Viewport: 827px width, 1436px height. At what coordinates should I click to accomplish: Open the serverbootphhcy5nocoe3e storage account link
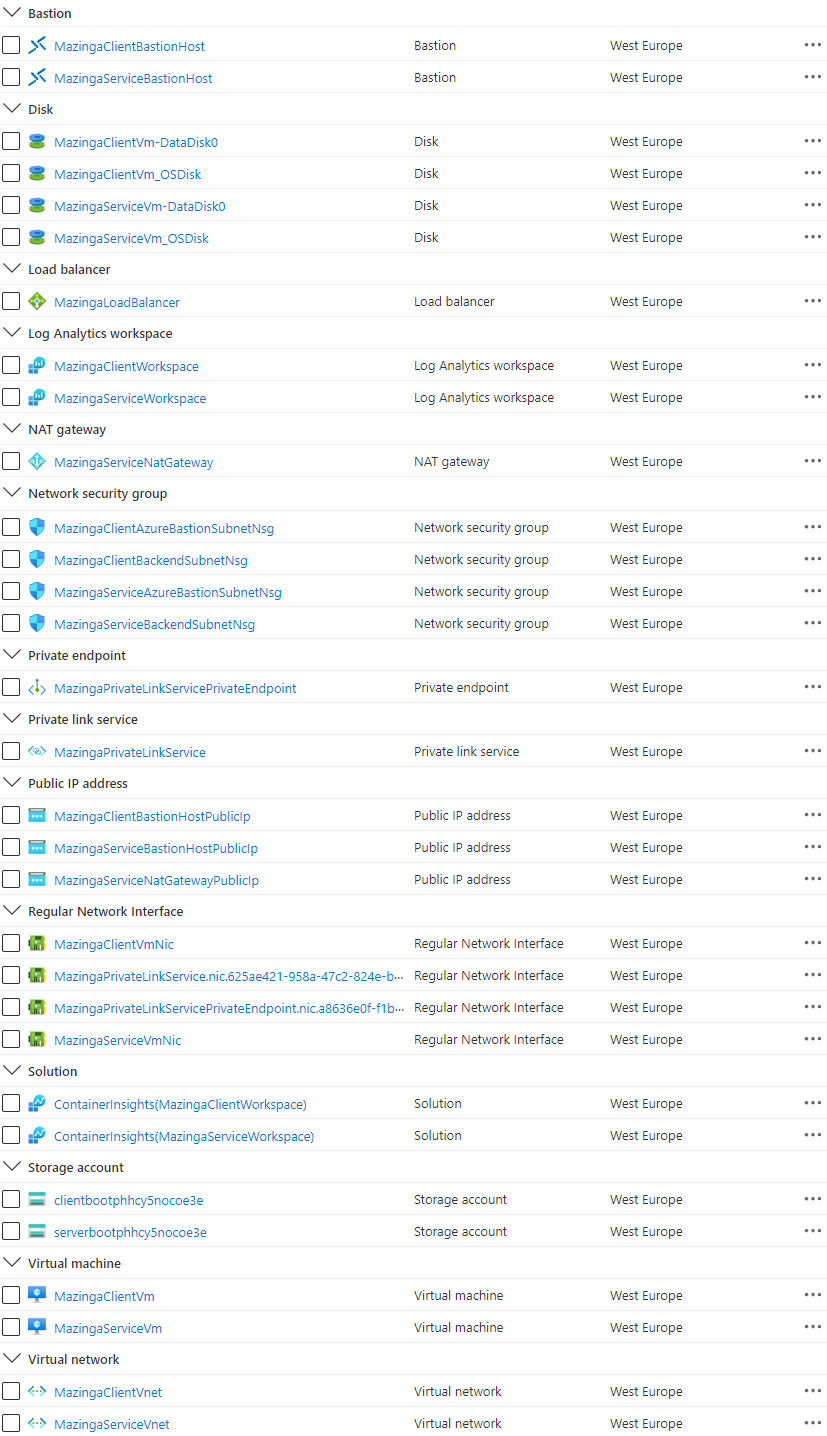tap(130, 1232)
